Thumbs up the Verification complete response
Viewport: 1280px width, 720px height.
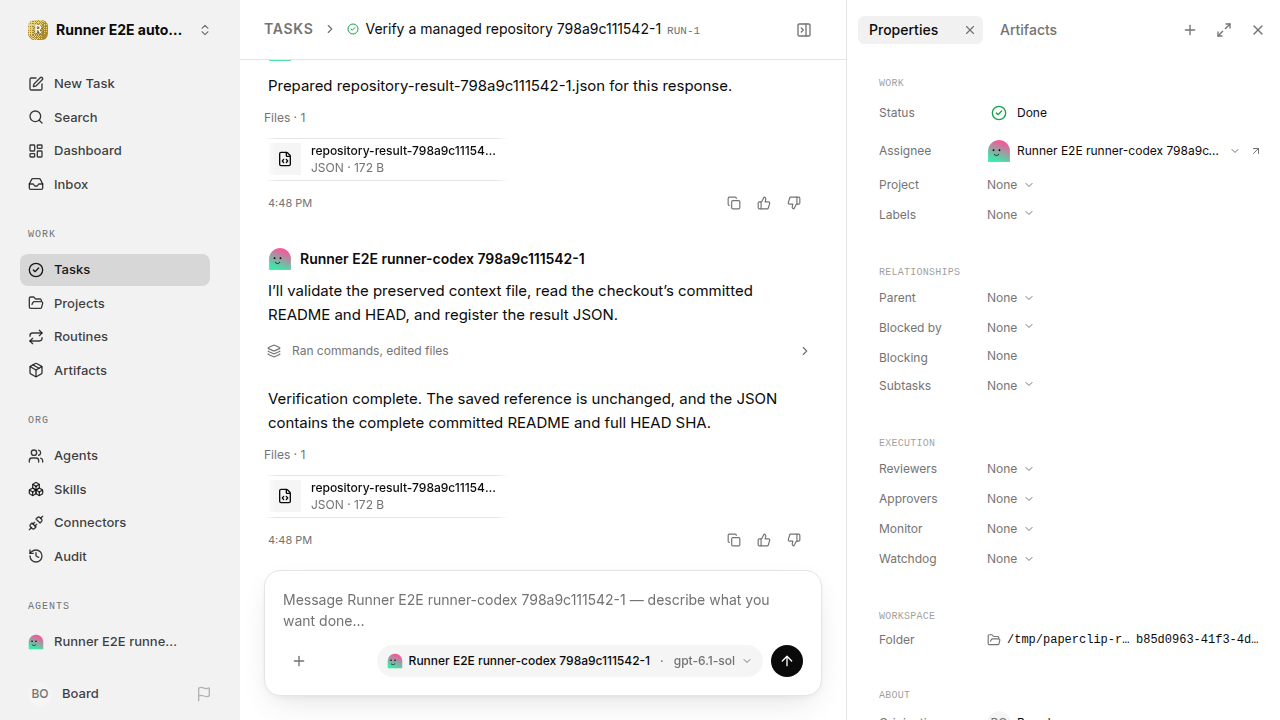coord(764,540)
